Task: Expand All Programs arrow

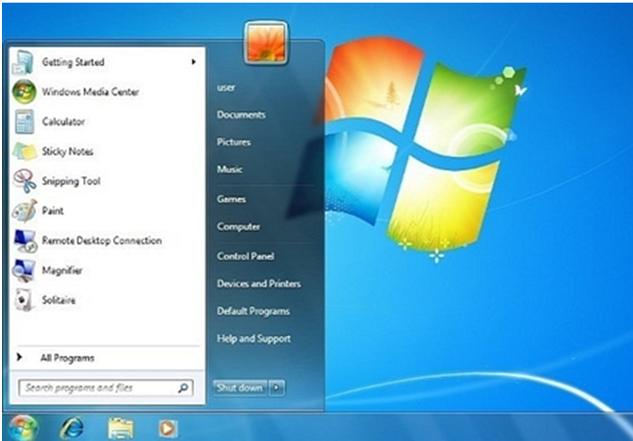Action: click(x=19, y=357)
